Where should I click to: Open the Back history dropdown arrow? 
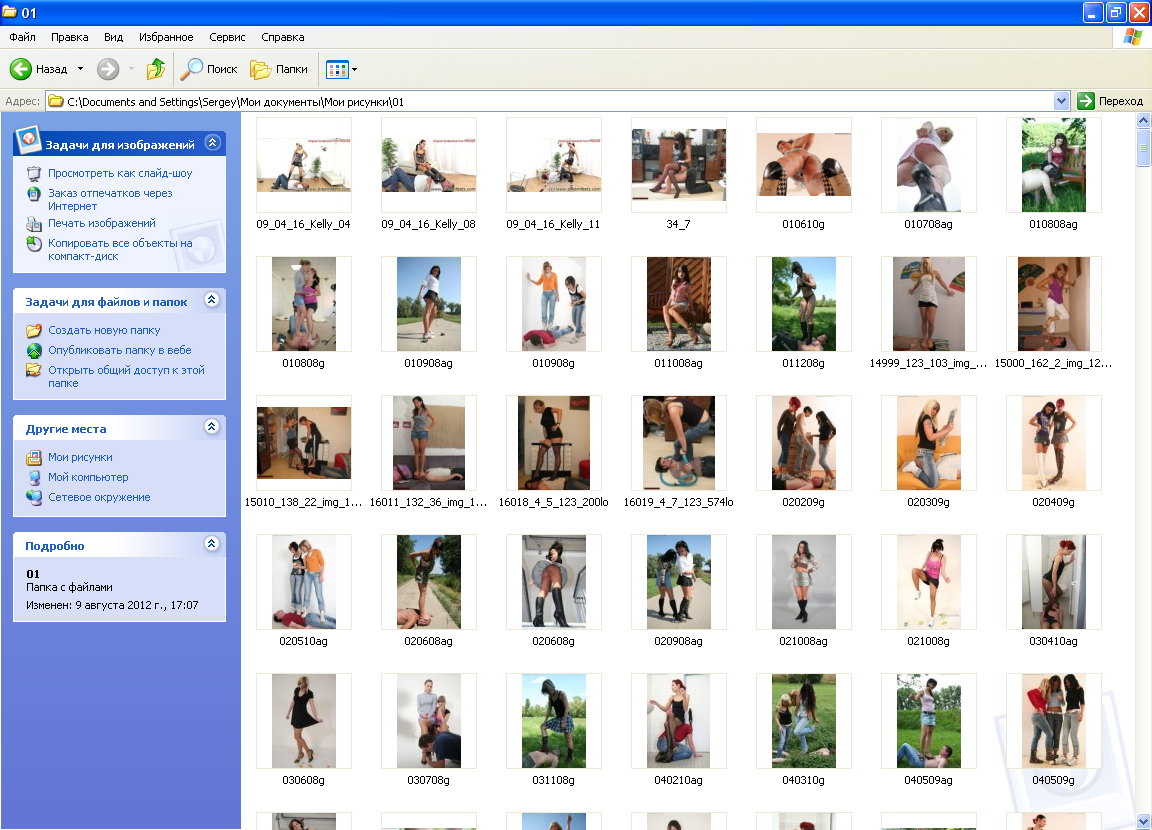[80, 69]
